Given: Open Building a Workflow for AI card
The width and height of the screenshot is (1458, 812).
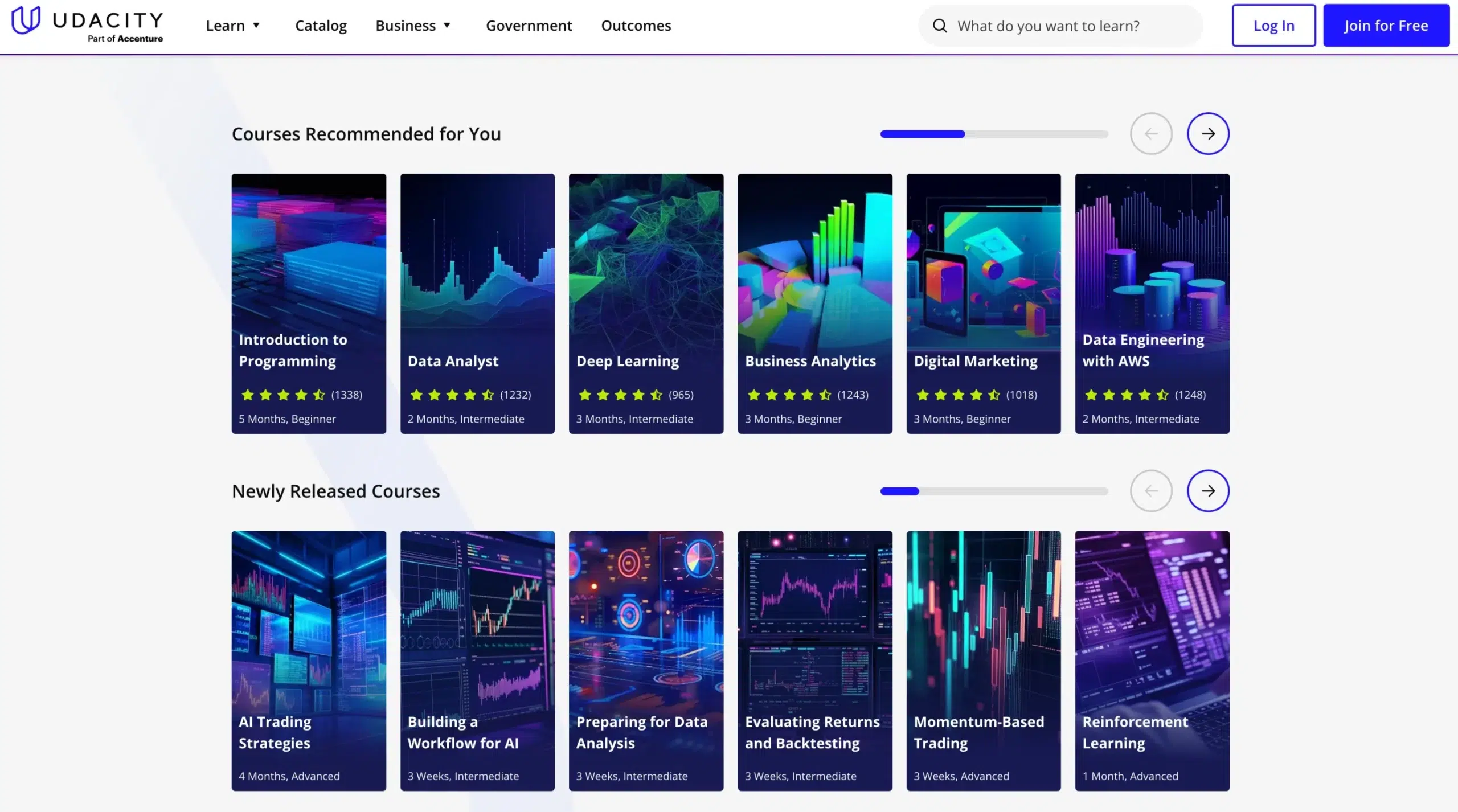Looking at the screenshot, I should [x=477, y=661].
